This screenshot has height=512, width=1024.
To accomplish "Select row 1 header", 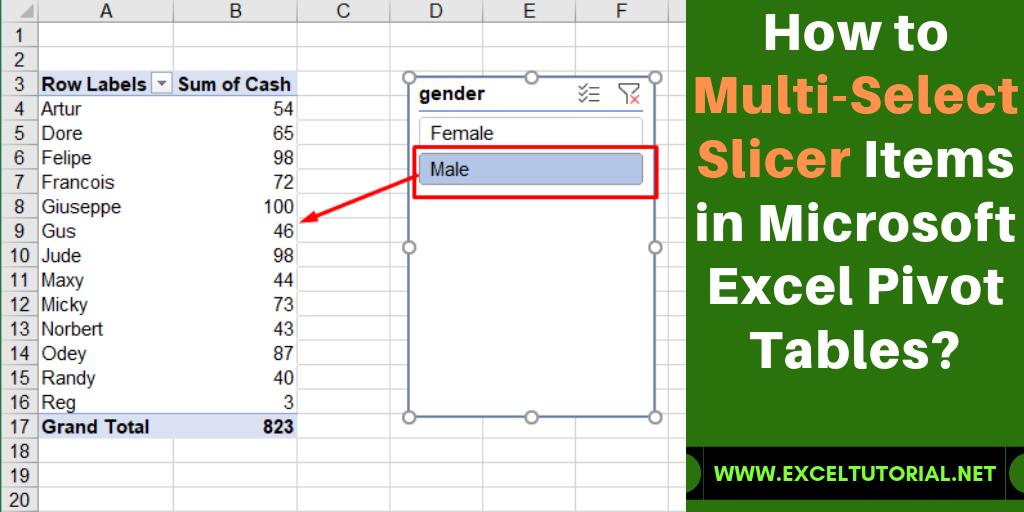I will [x=19, y=35].
